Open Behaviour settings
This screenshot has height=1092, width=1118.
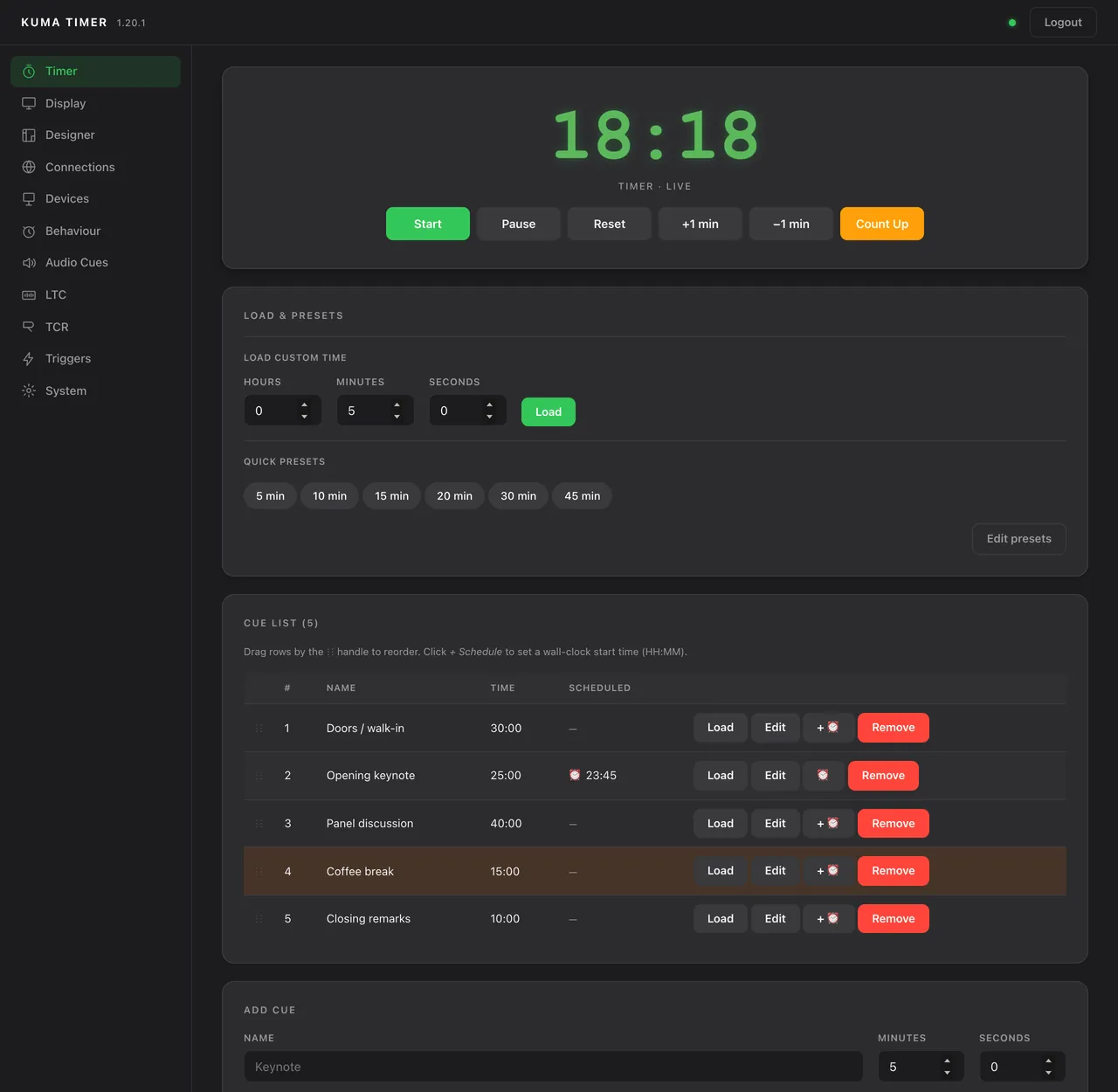(x=95, y=231)
